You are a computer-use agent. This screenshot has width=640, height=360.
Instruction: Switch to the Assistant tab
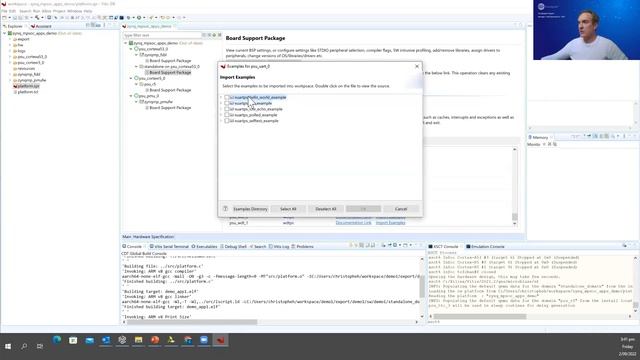pos(41,26)
